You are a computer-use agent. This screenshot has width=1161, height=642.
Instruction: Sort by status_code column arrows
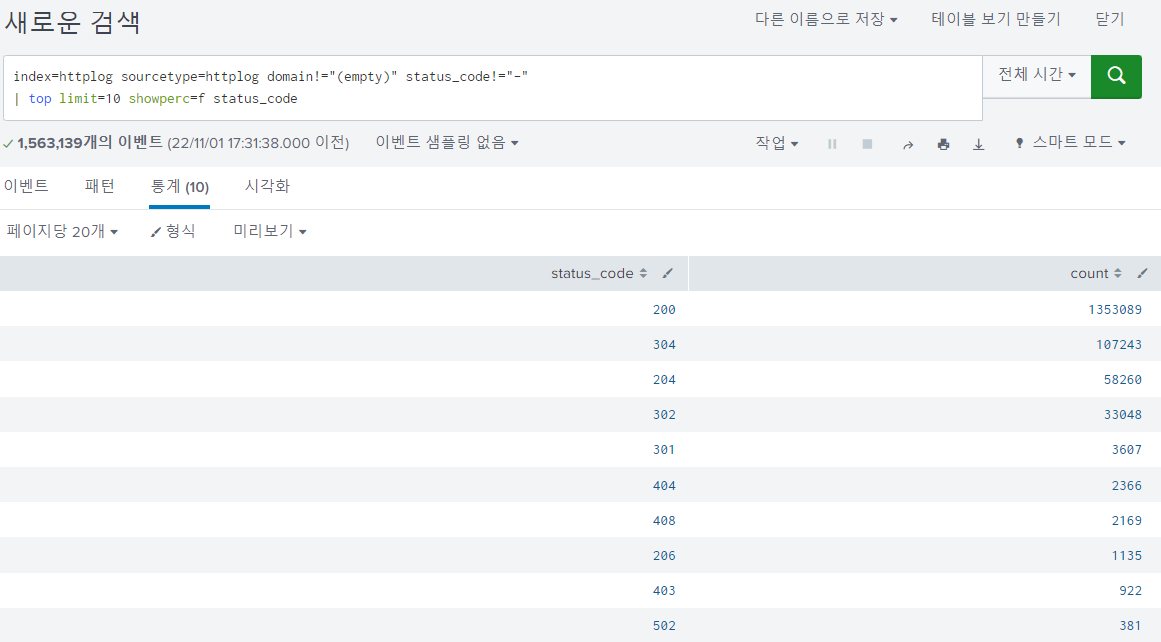coord(643,273)
